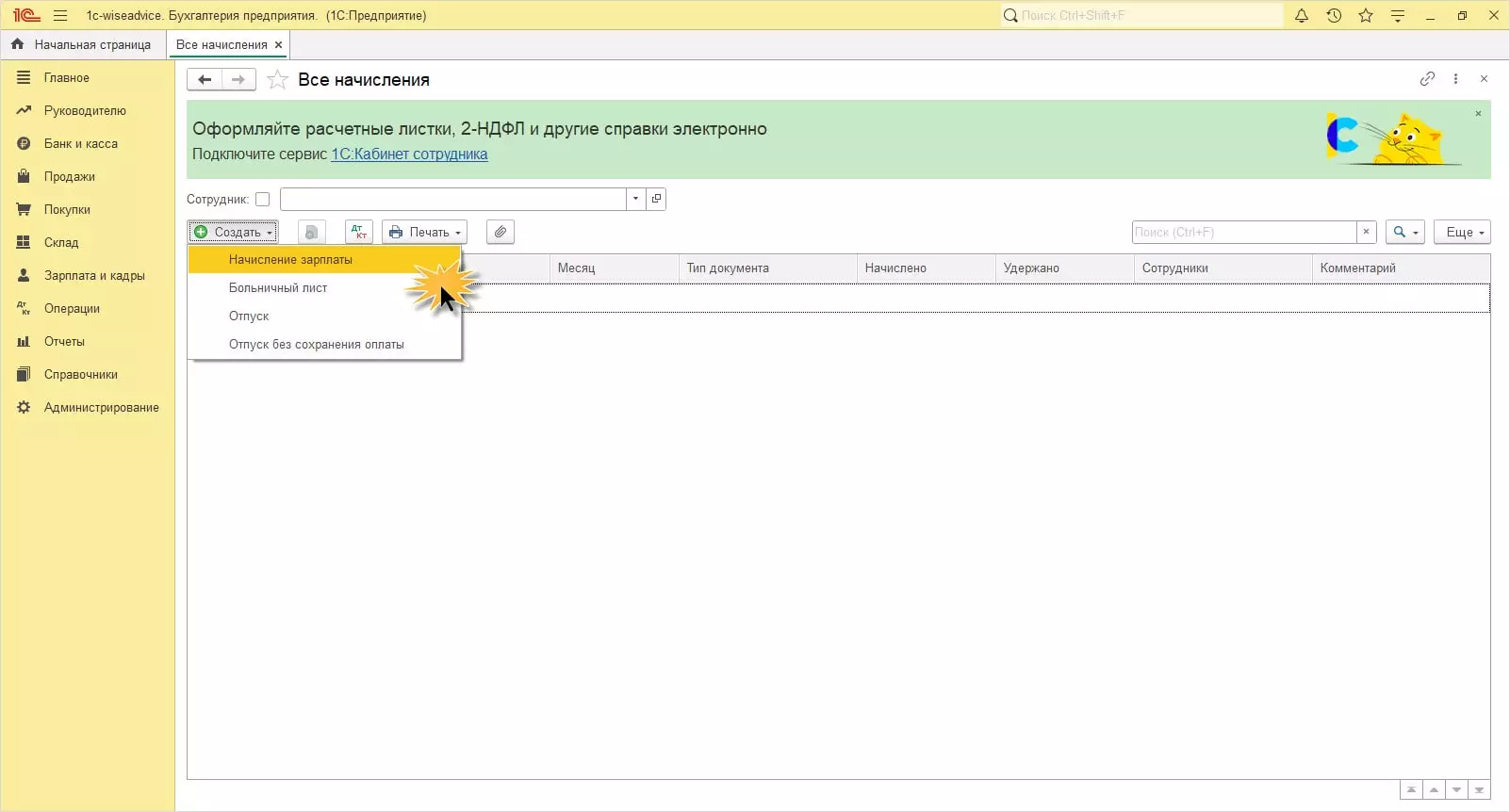Choose Больничный лист from the menu
This screenshot has height=812, width=1510.
tap(324, 287)
